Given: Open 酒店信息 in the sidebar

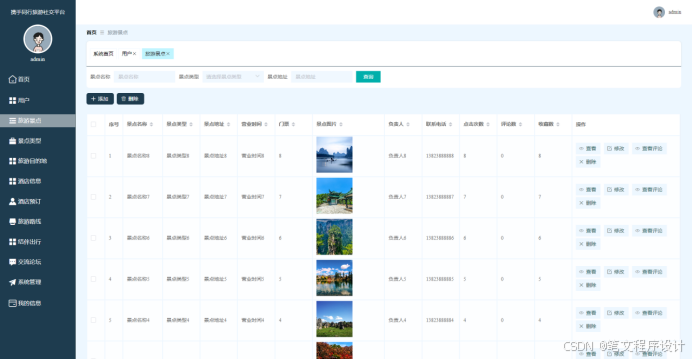Looking at the screenshot, I should click(38, 181).
